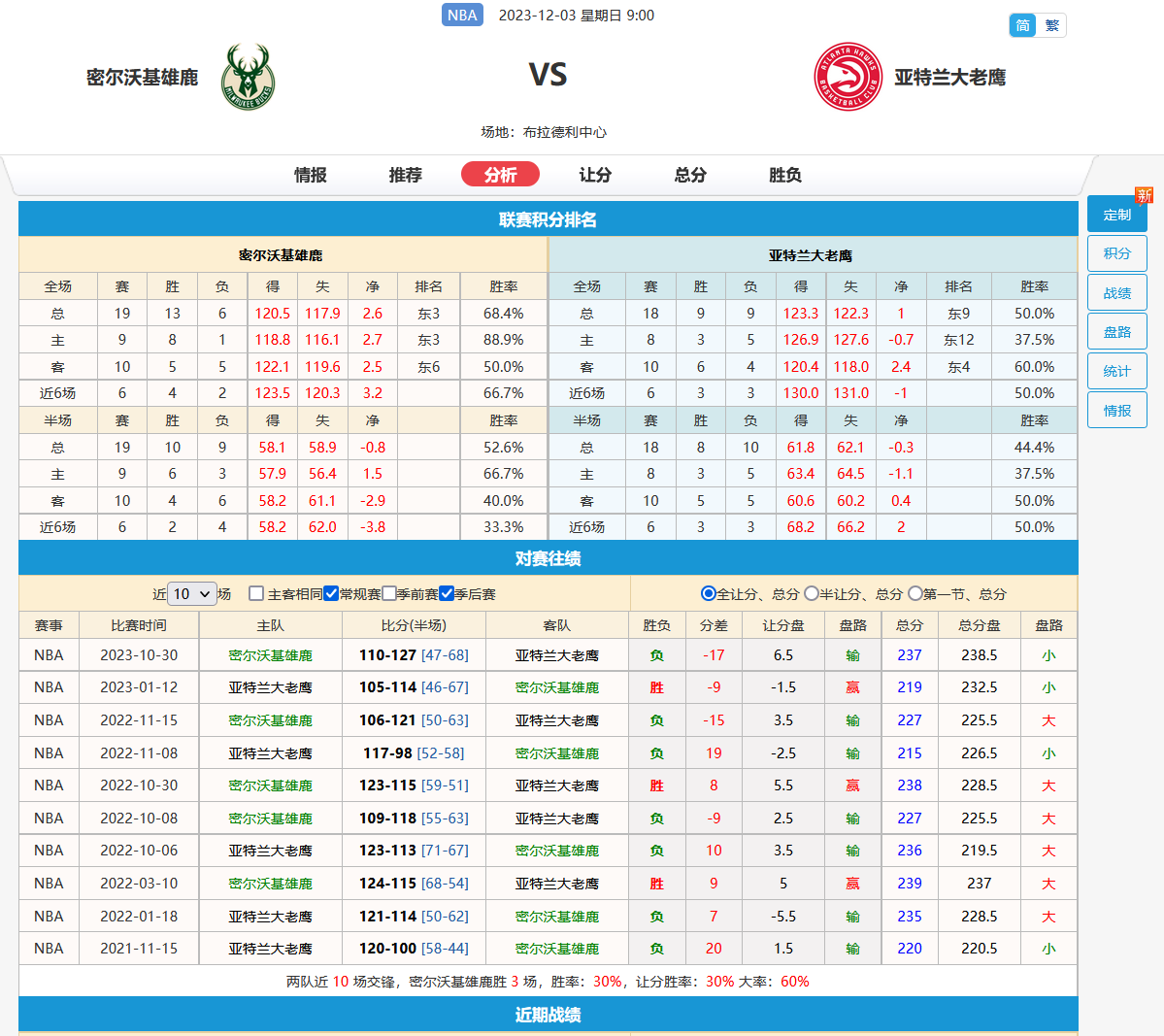Open the 定制 panel in right sidebar
The width and height of the screenshot is (1164, 1036).
[x=1116, y=214]
